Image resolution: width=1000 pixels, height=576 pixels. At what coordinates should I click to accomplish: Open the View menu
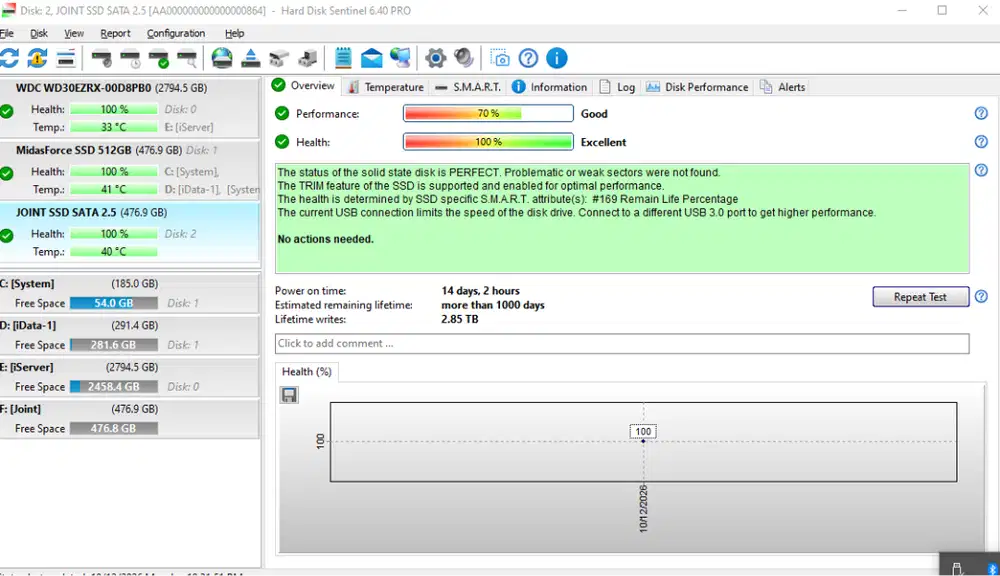pos(74,33)
